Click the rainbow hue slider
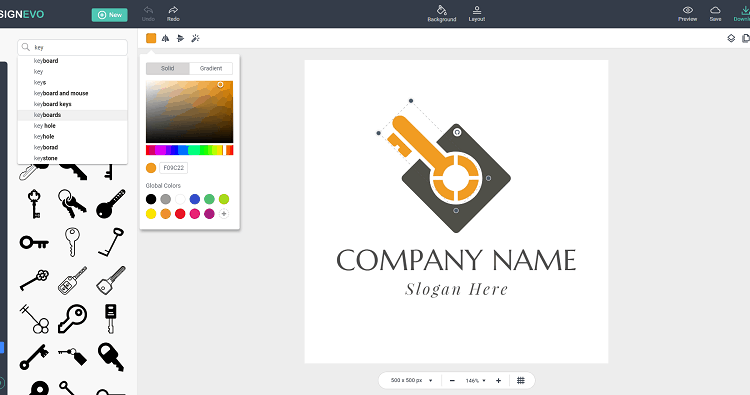750x395 pixels. [189, 150]
